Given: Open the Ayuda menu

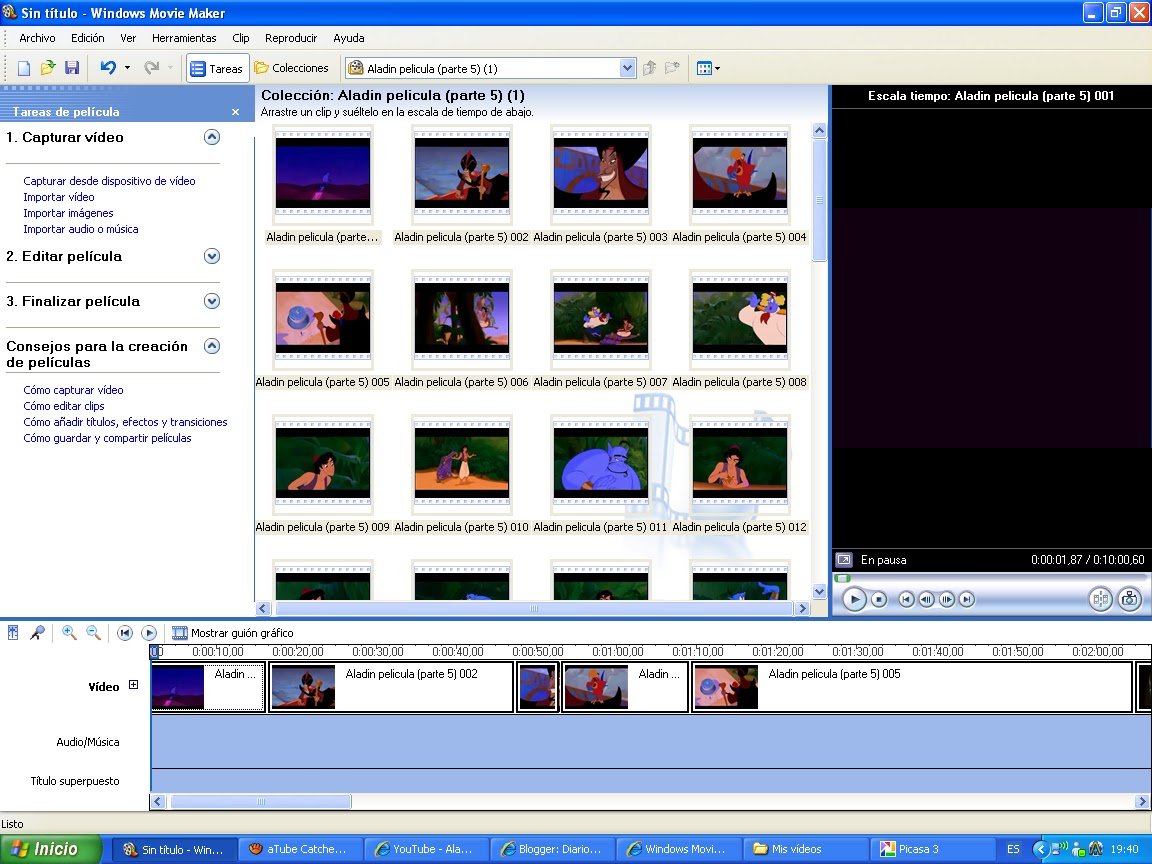Looking at the screenshot, I should click(348, 38).
